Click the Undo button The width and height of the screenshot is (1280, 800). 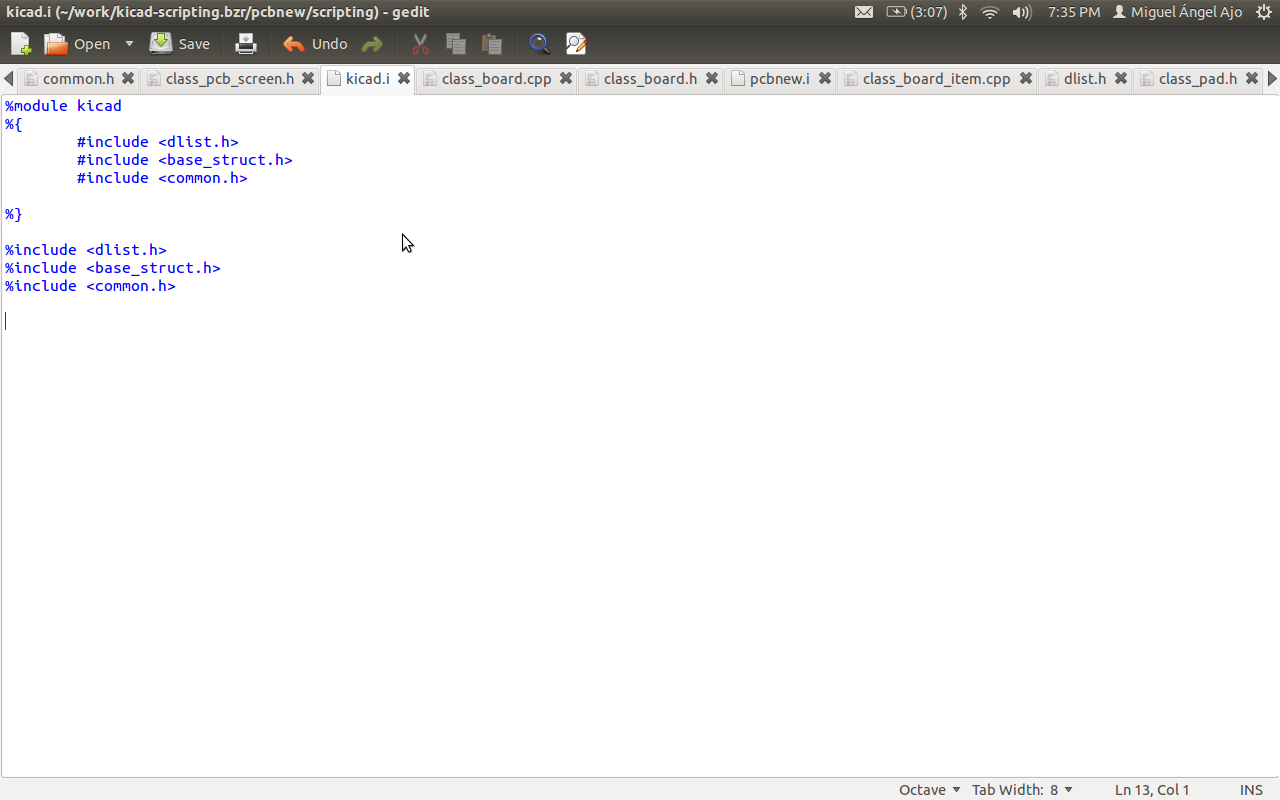315,44
